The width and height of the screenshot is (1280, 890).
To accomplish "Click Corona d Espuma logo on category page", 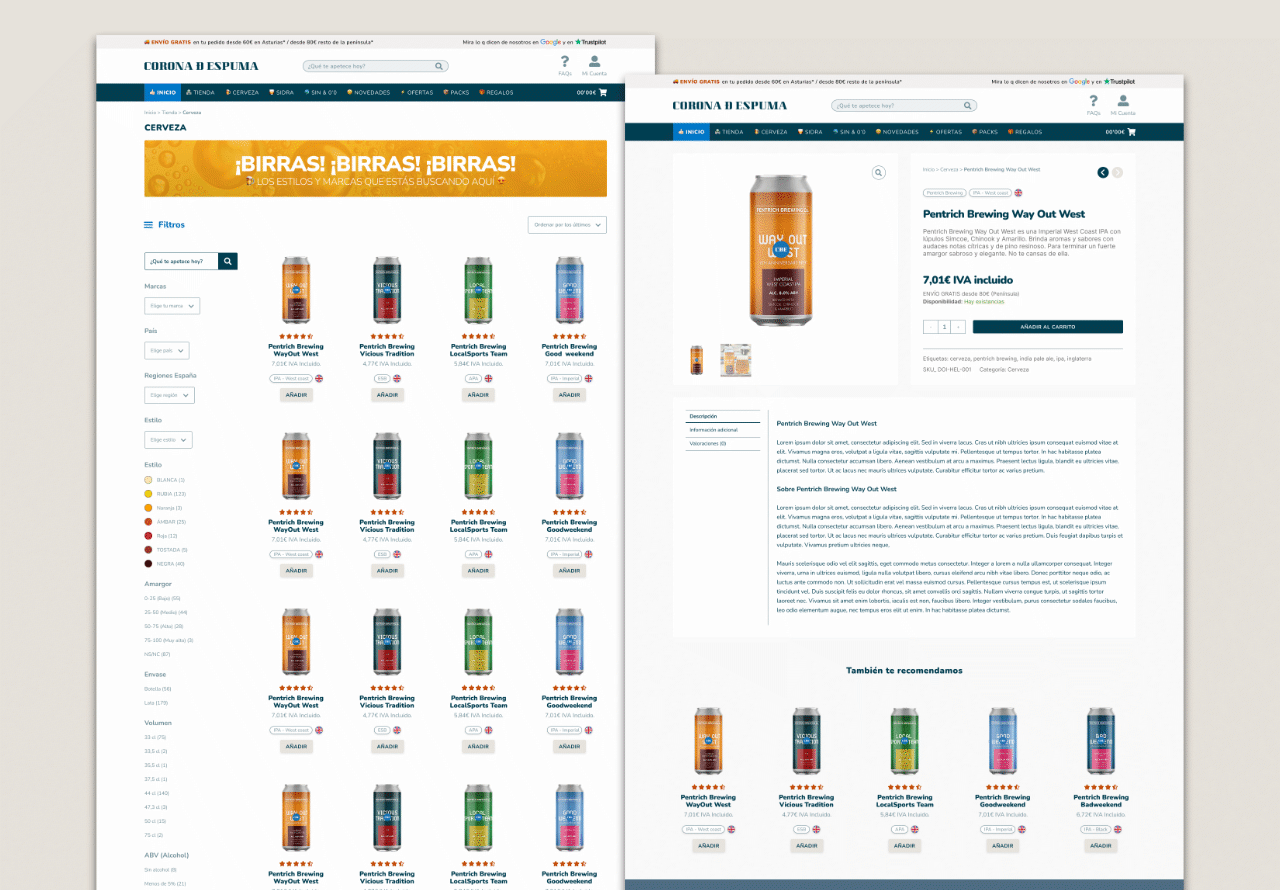I will point(201,66).
